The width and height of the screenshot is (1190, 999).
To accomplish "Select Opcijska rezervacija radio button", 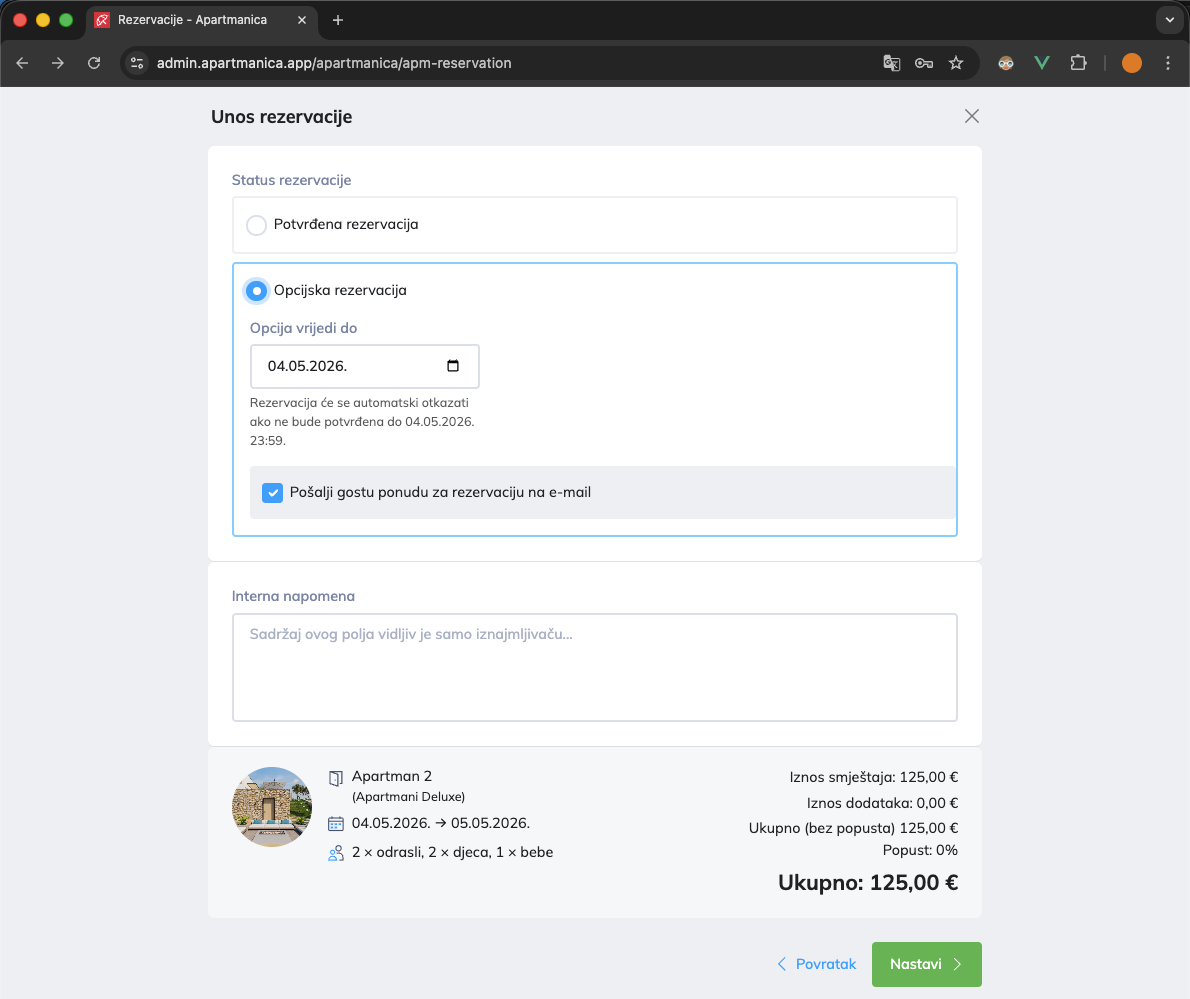I will point(257,291).
